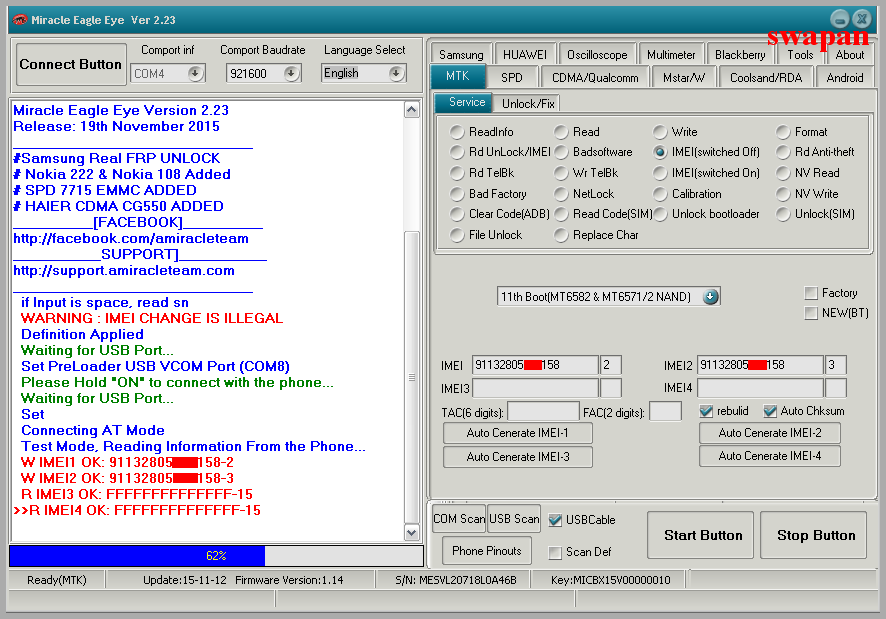Click the IMEI2 input field
Screen dimensions: 886x619
point(760,365)
